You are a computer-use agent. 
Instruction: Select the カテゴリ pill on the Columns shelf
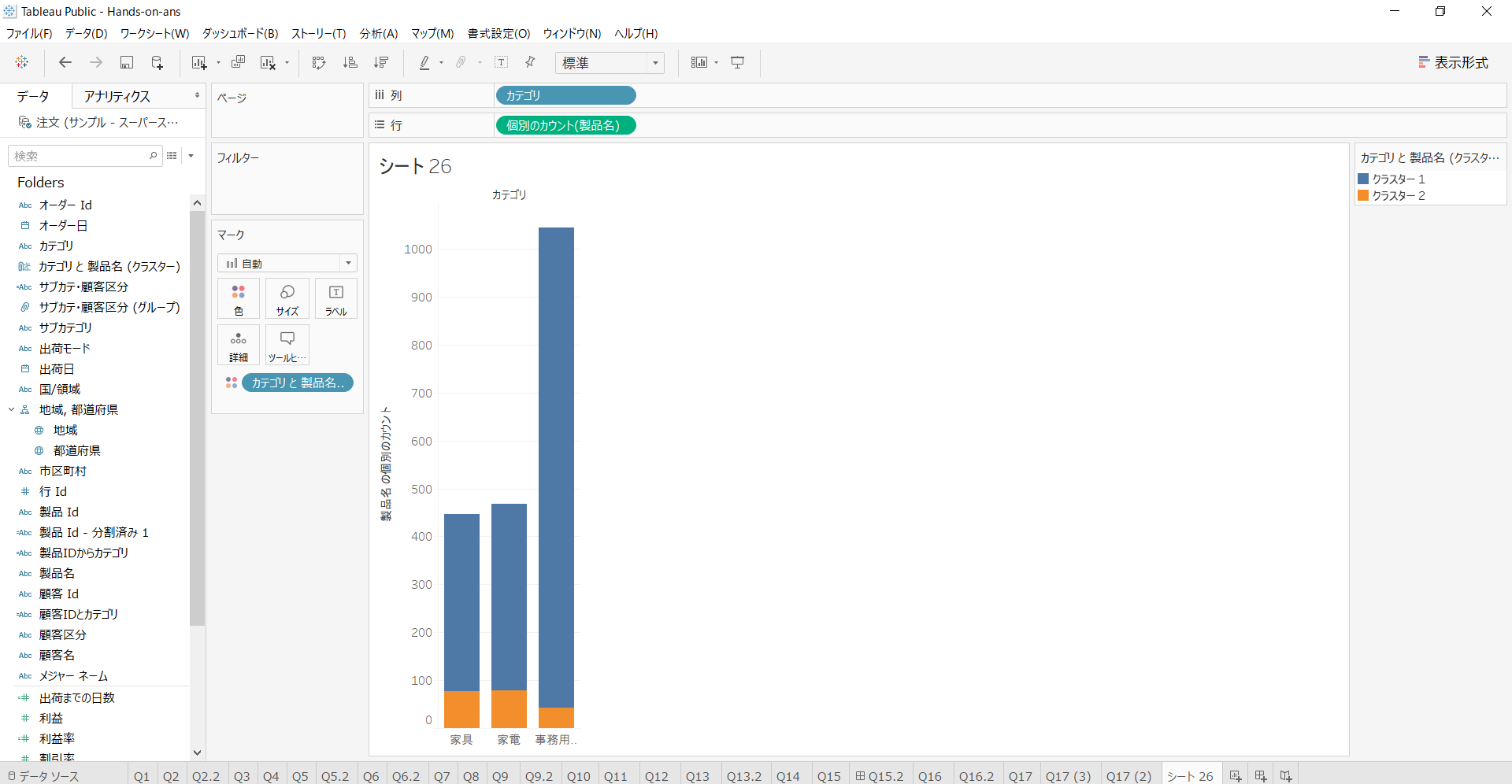565,95
